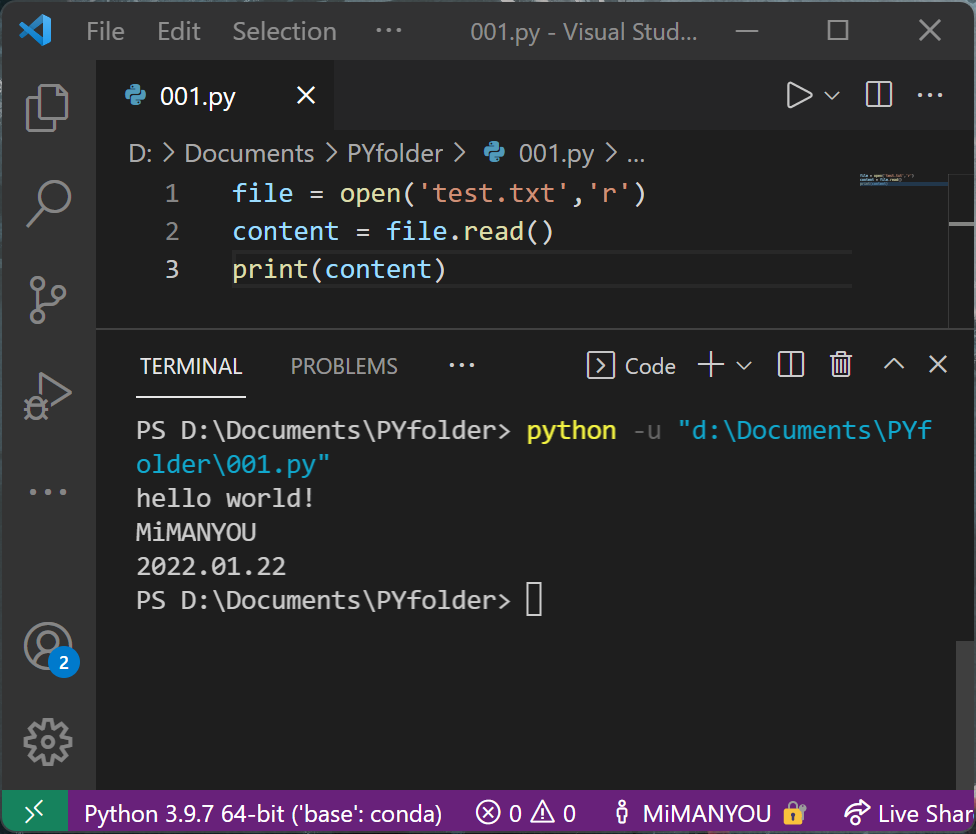Open the Run and Debug view
The width and height of the screenshot is (976, 834).
click(x=47, y=396)
